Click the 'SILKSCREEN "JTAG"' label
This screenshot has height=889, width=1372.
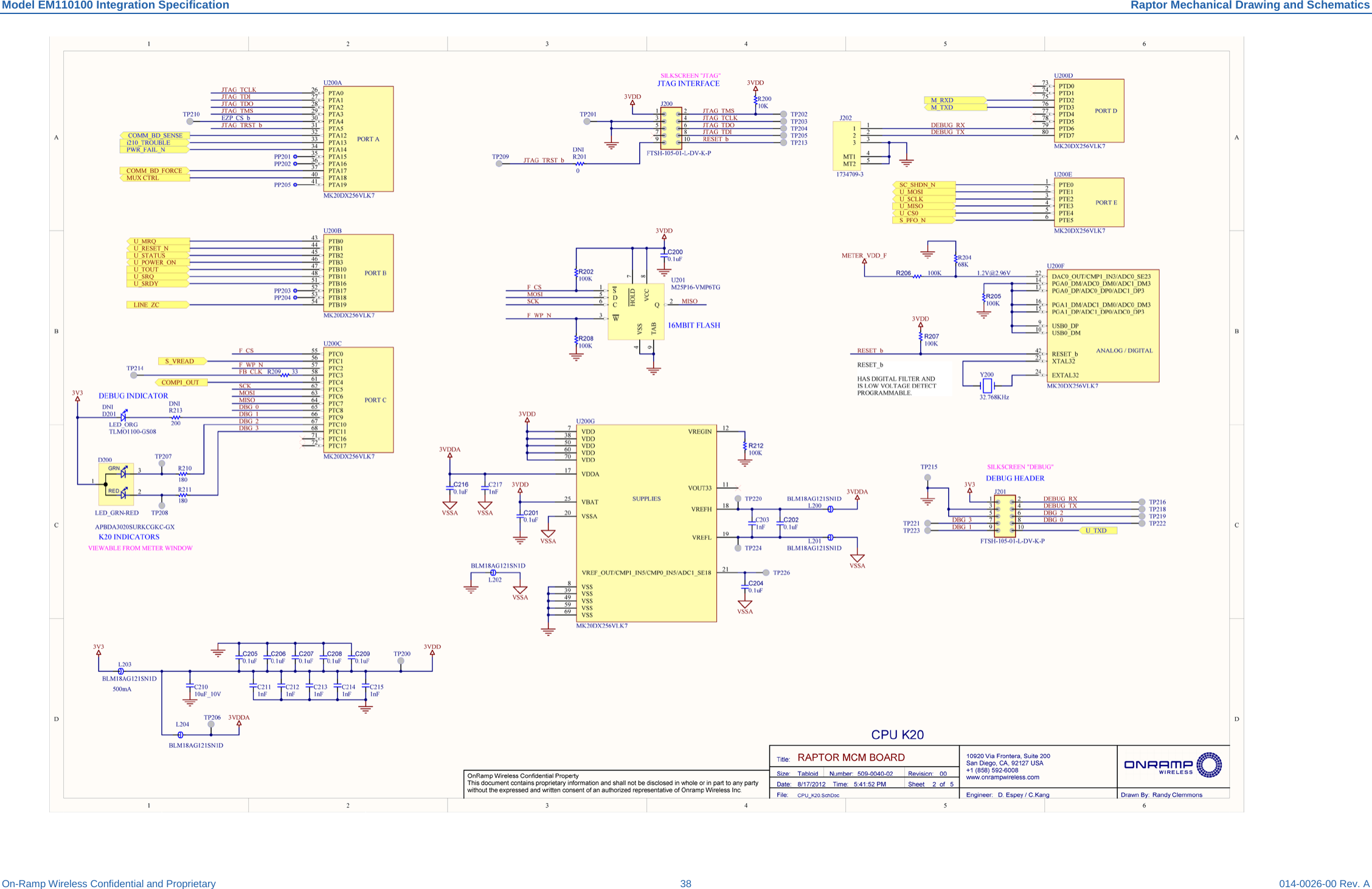[x=690, y=76]
